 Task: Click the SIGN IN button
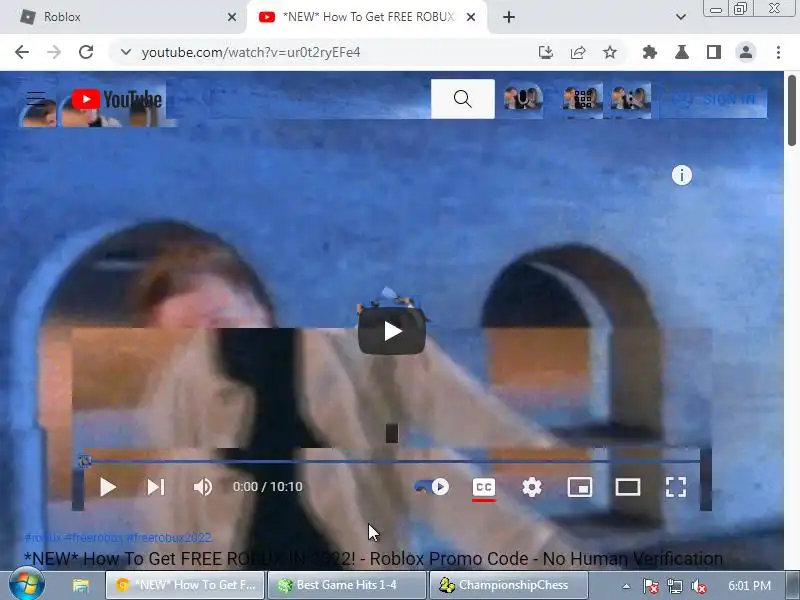tap(714, 99)
